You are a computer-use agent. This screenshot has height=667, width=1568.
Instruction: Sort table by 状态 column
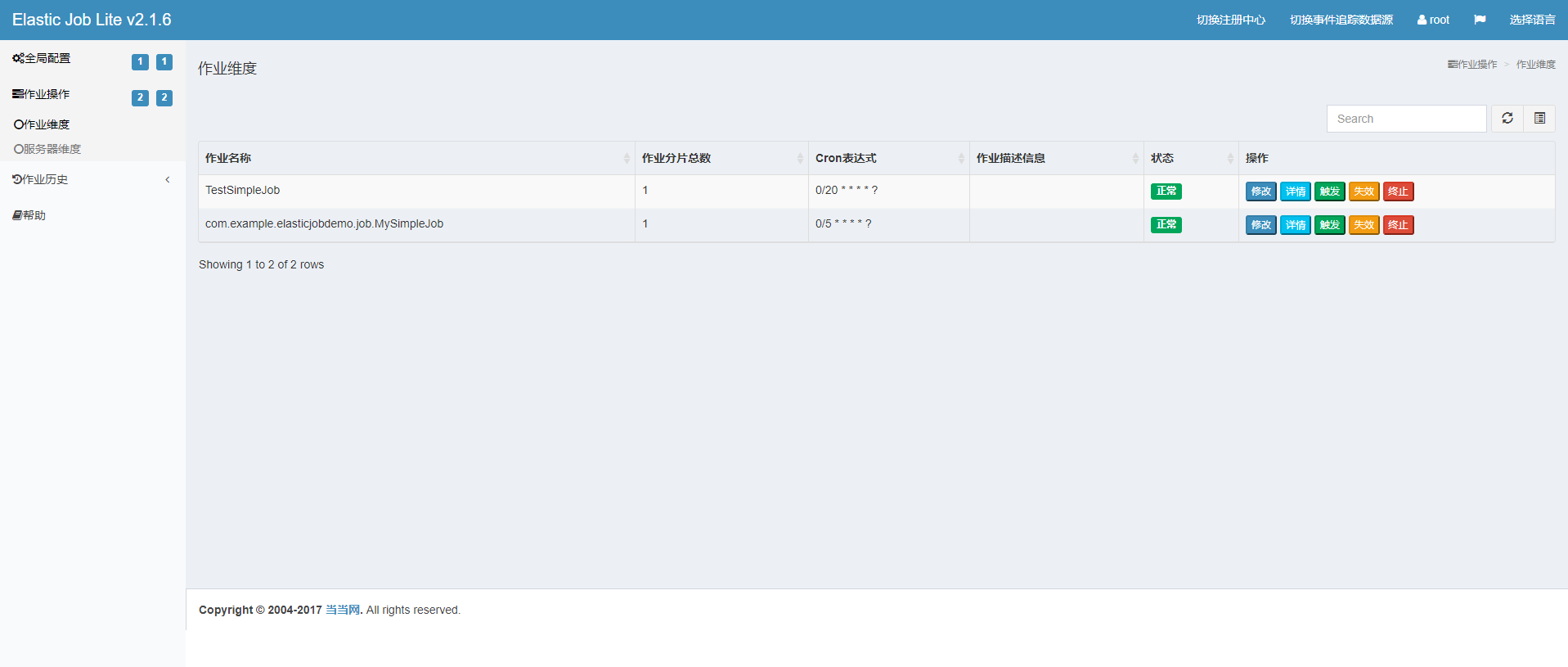pos(1190,158)
